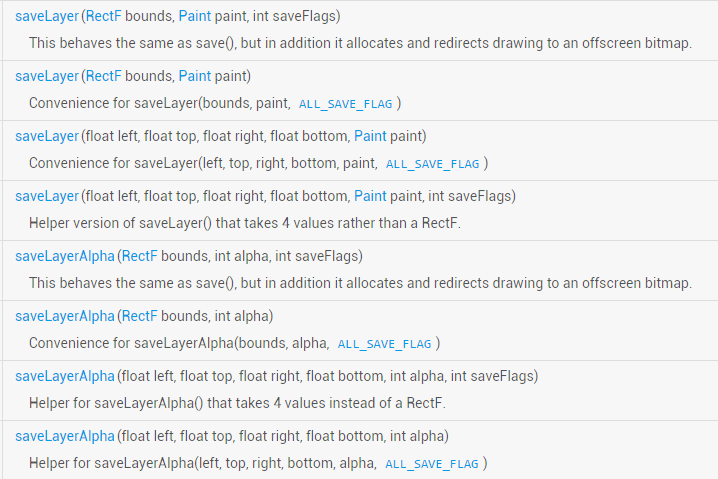
Task: Click RectF in saveLayer(RectF, Paint, int saveFlags) signature
Action: (104, 16)
